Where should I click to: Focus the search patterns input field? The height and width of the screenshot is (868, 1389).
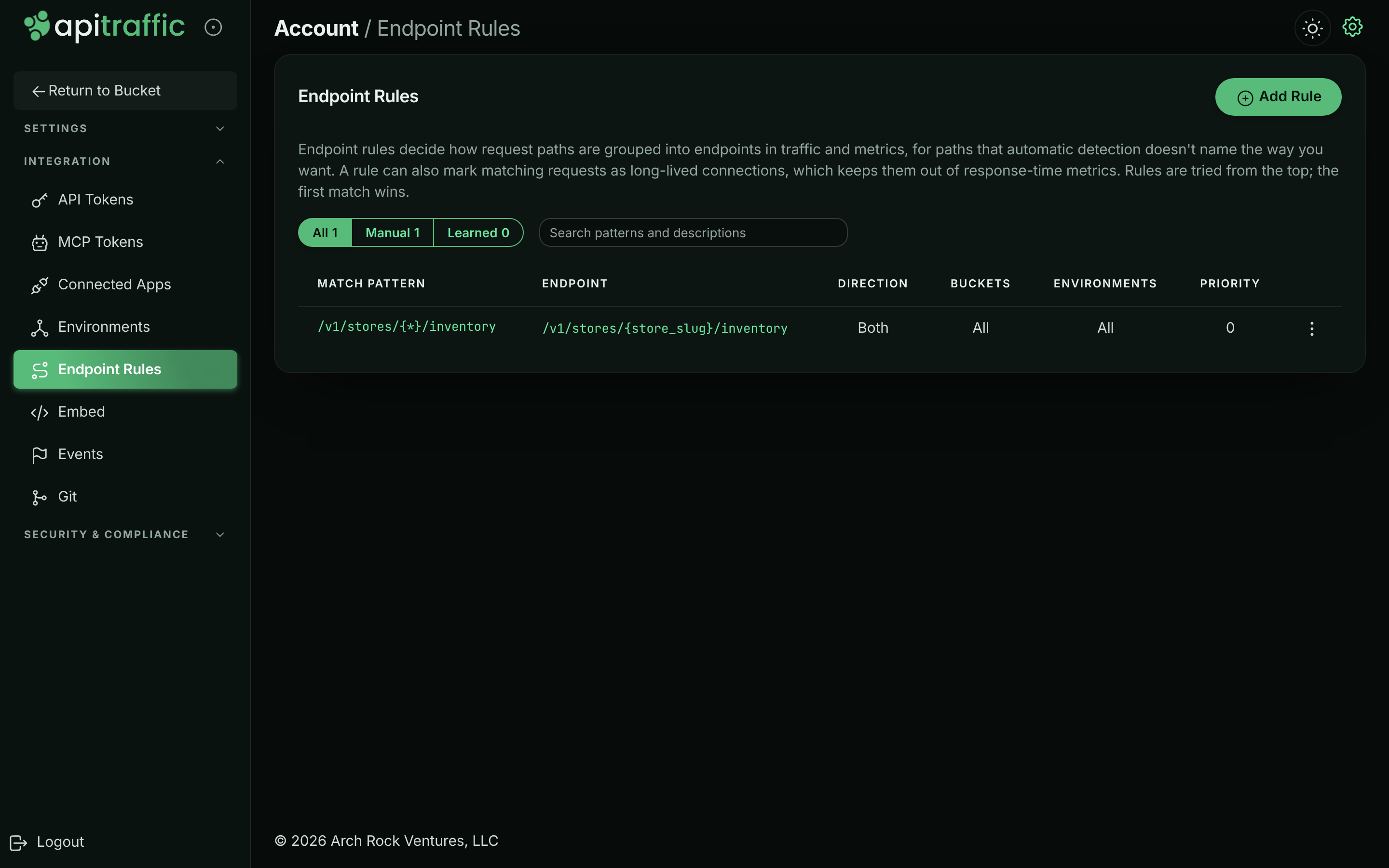point(693,232)
